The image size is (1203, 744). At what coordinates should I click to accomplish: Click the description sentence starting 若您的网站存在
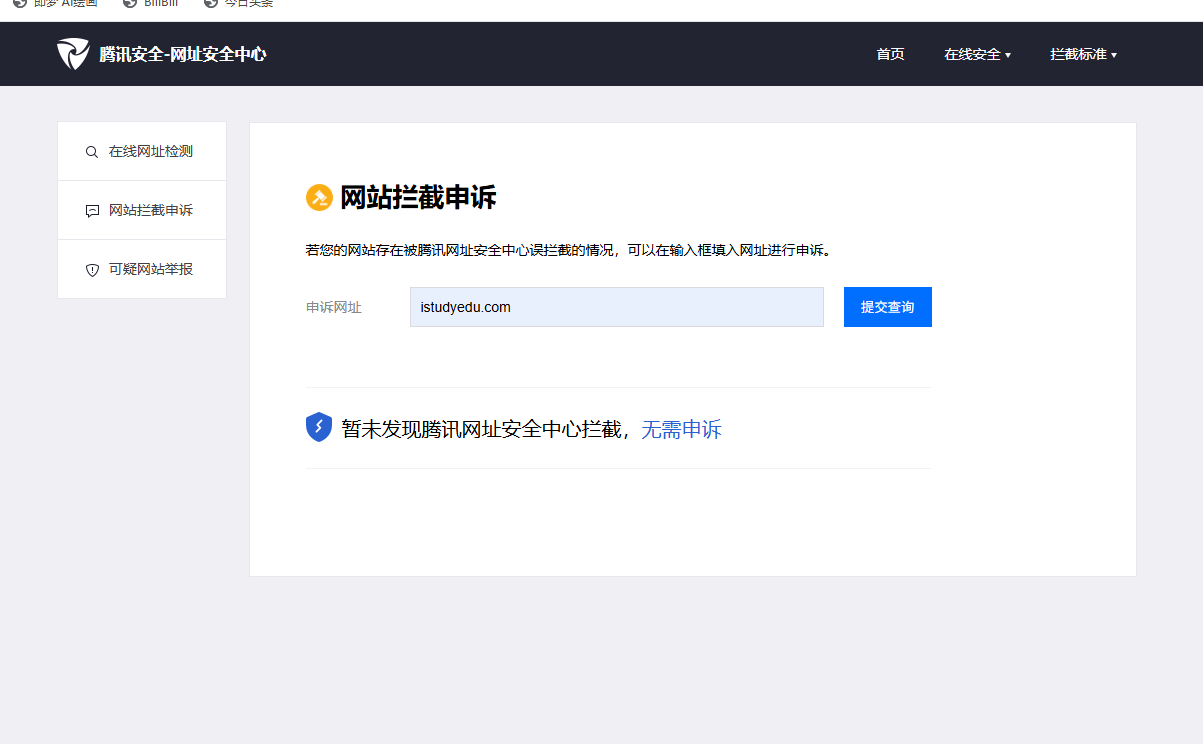click(568, 250)
